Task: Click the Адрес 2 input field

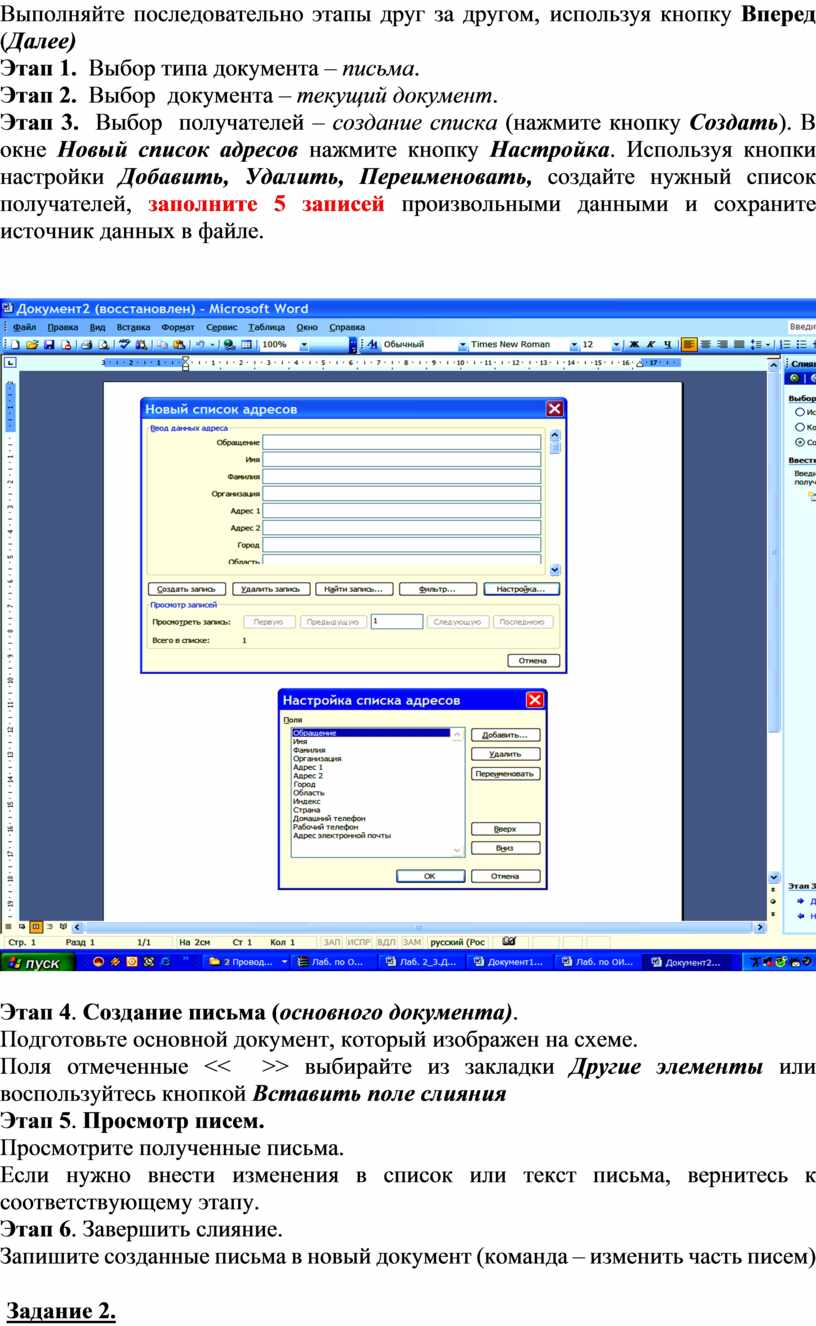Action: [402, 527]
